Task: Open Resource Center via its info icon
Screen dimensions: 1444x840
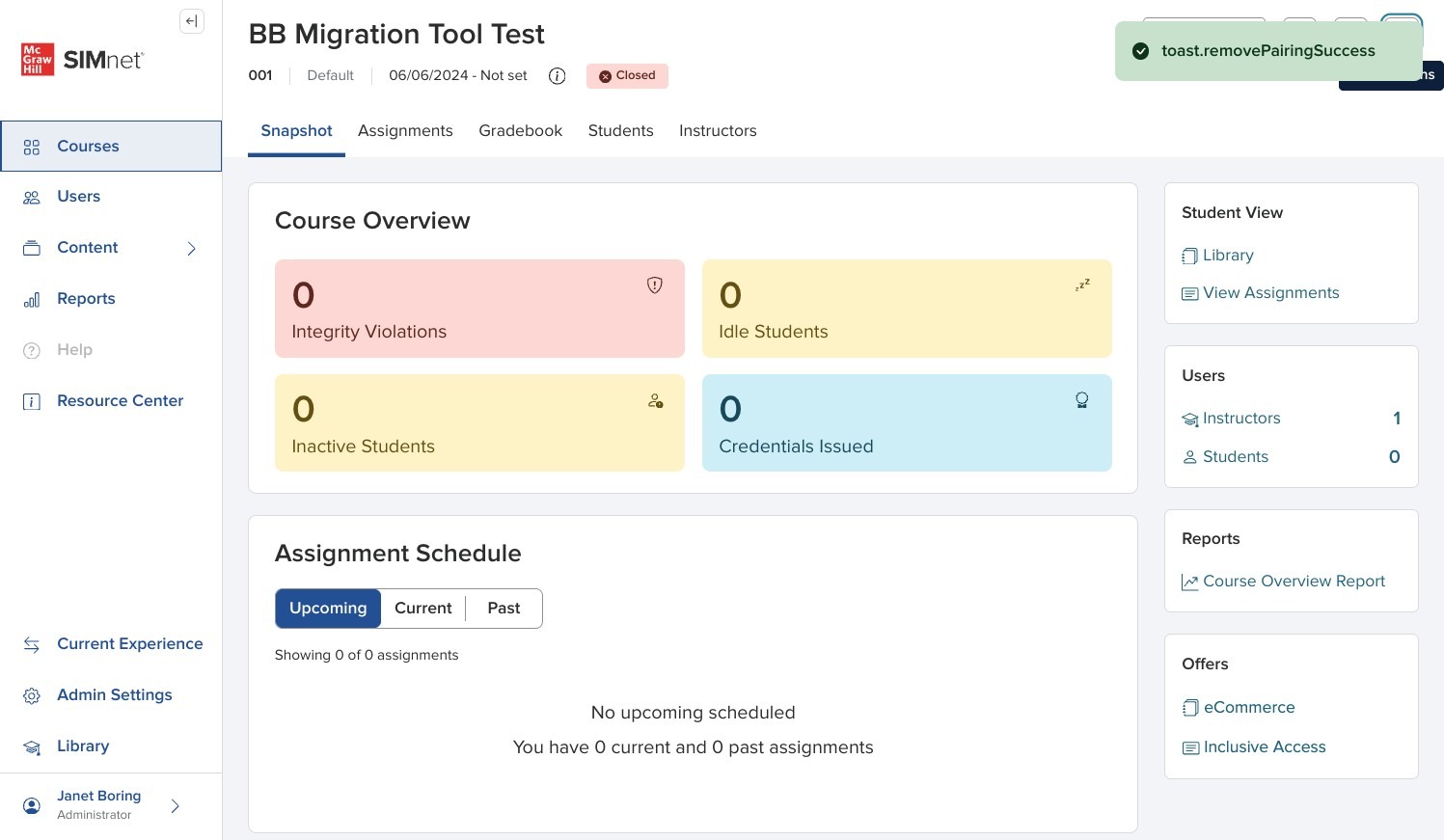Action: 32,401
